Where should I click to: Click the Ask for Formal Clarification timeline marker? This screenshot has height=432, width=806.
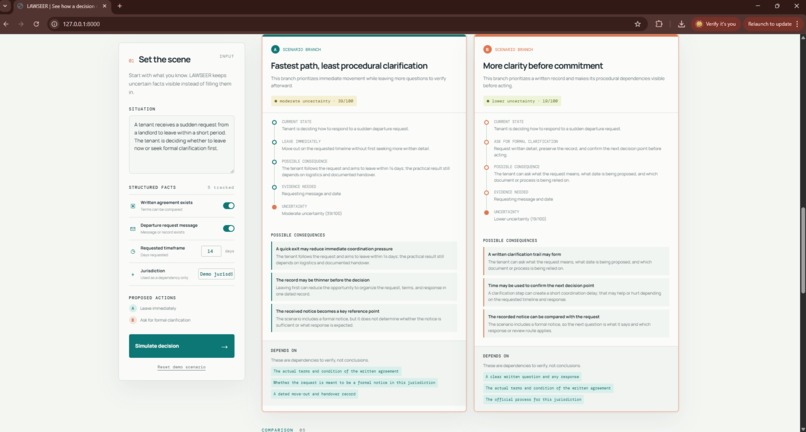coord(486,142)
